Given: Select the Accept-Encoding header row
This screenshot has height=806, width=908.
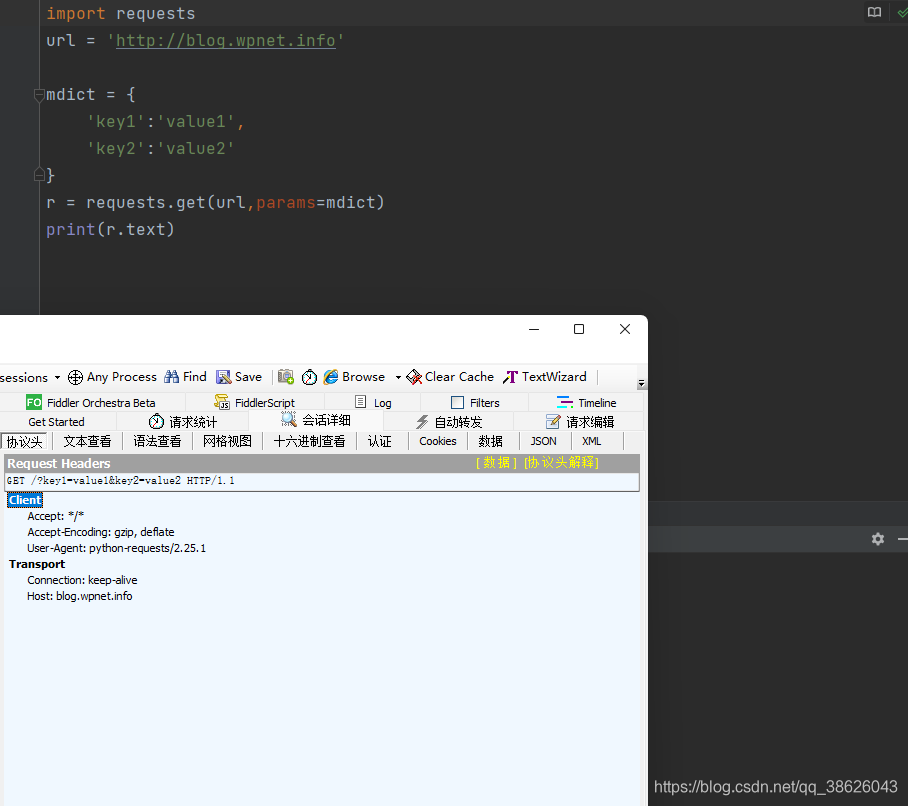Looking at the screenshot, I should (101, 532).
